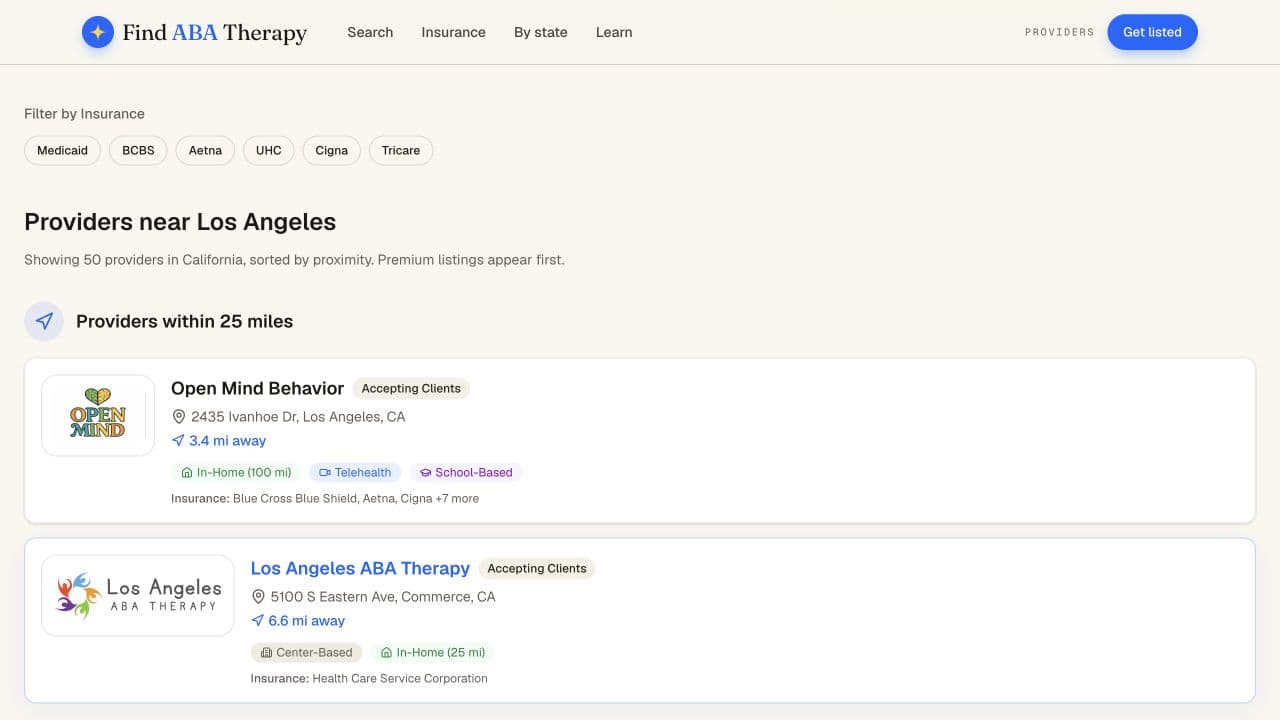Screen dimensions: 1280x720
Task: Click the +7 more insurance text
Action: [457, 498]
